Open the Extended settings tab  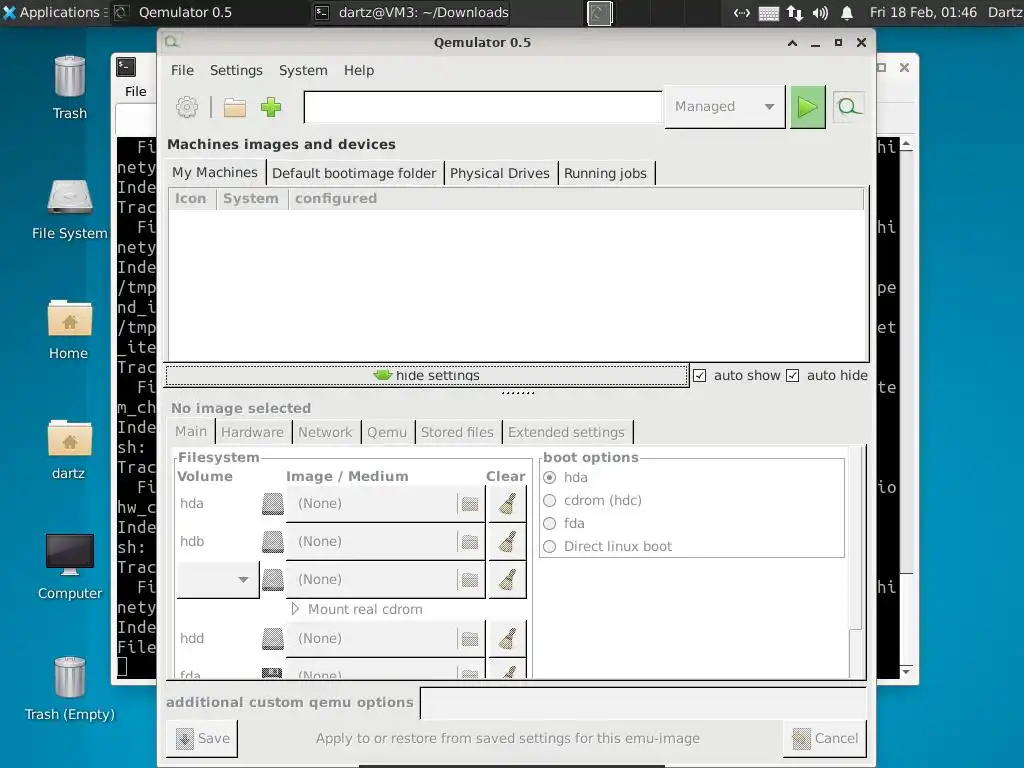566,432
